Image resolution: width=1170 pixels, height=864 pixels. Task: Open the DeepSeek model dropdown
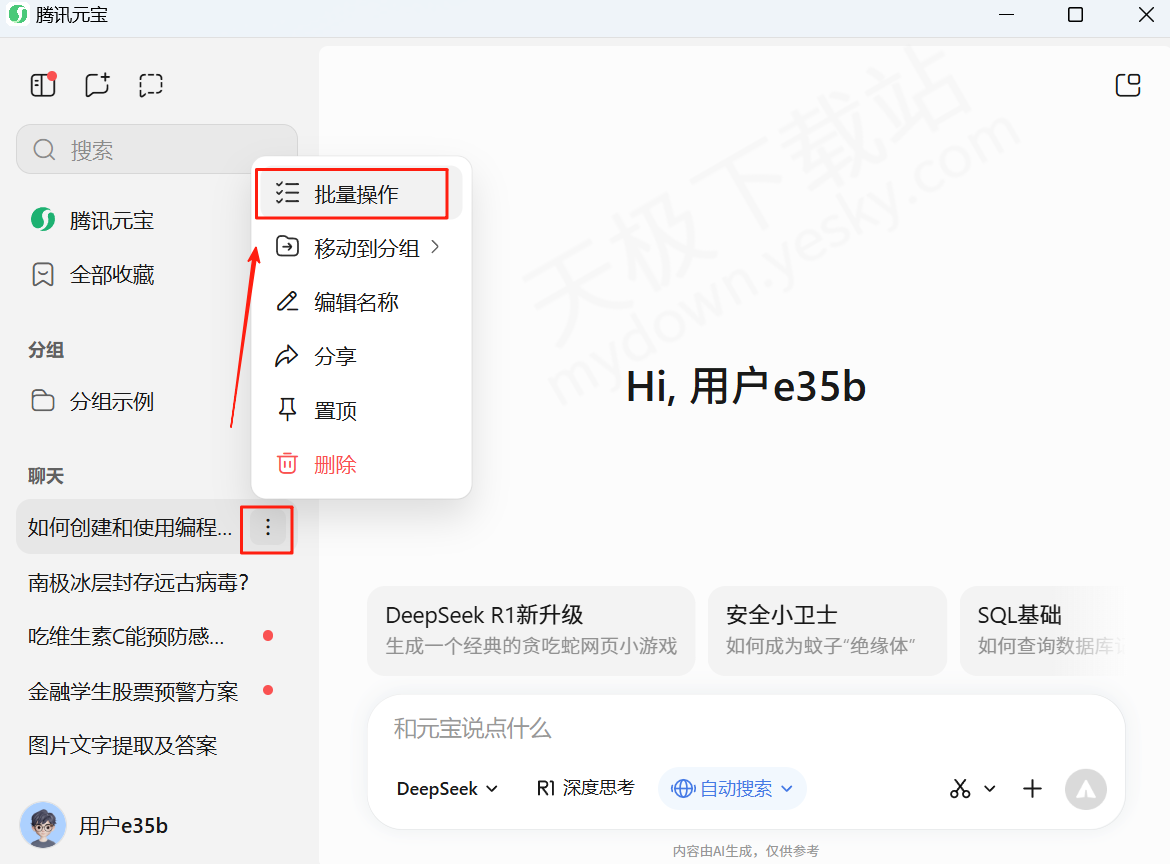447,789
